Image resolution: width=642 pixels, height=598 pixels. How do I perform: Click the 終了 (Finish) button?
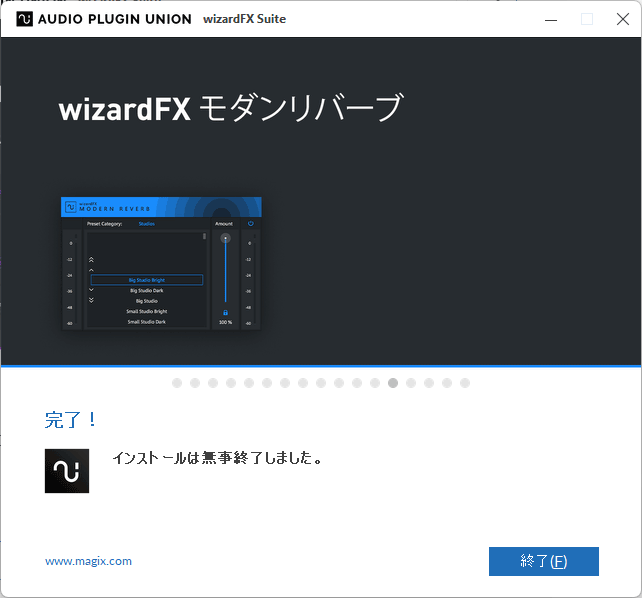tap(543, 562)
